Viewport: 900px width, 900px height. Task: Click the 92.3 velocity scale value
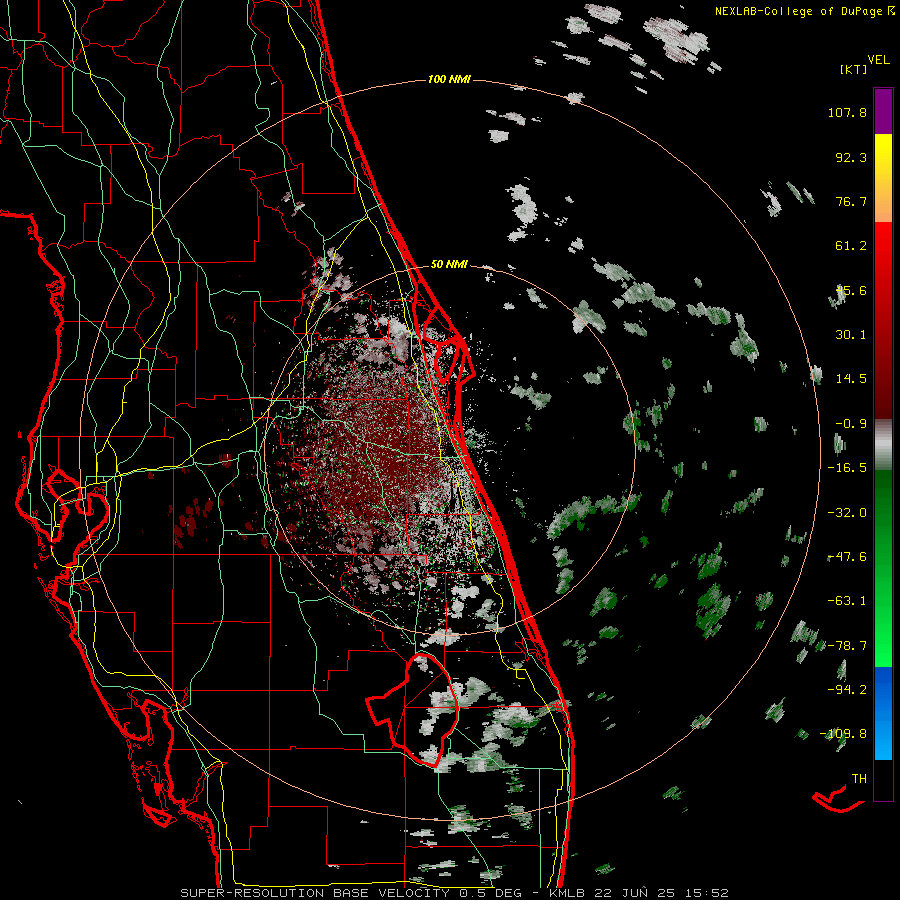click(851, 157)
